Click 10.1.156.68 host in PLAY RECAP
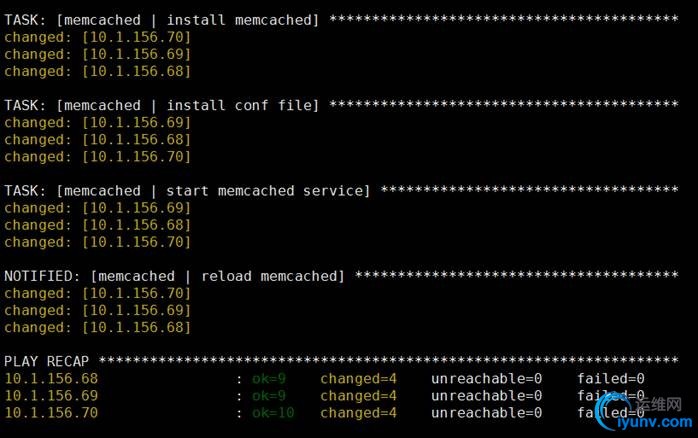Screen dimensions: 698x438 [51, 379]
